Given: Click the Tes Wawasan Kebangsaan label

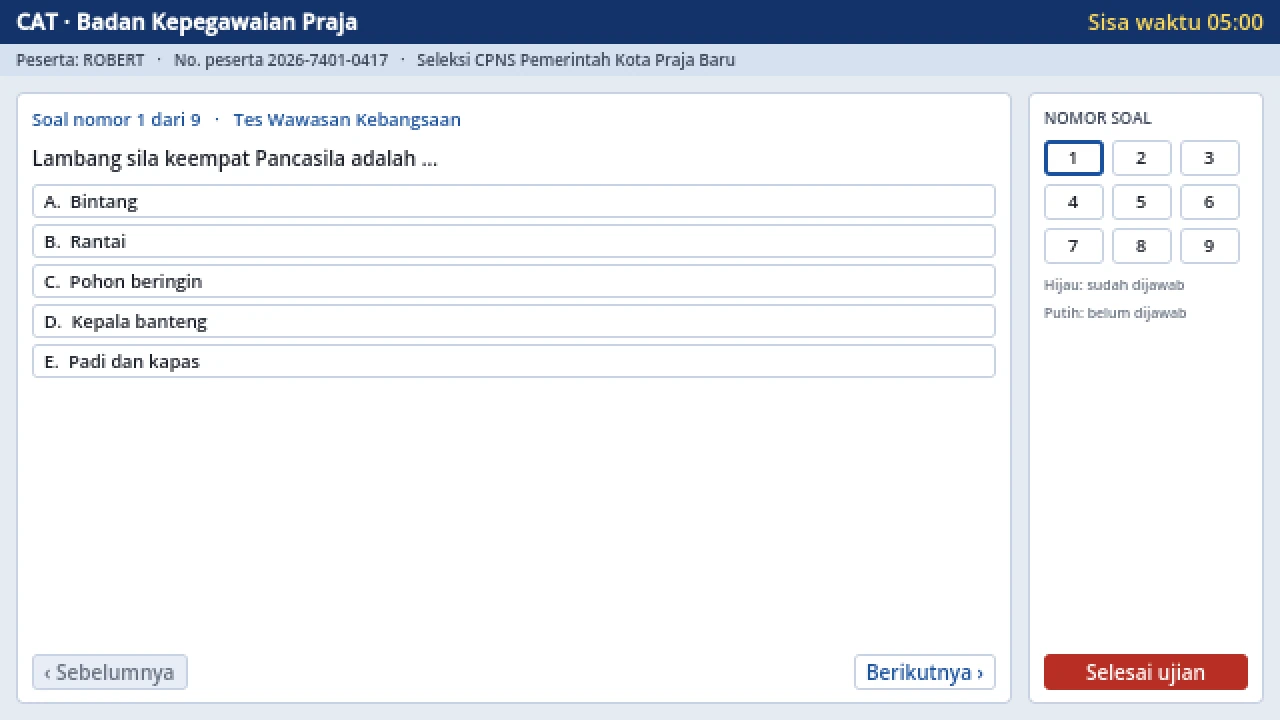Looking at the screenshot, I should click(x=347, y=120).
